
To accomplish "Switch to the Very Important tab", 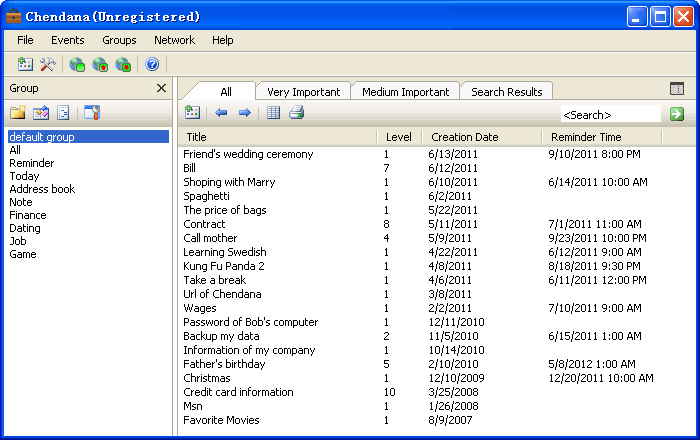I will (303, 92).
